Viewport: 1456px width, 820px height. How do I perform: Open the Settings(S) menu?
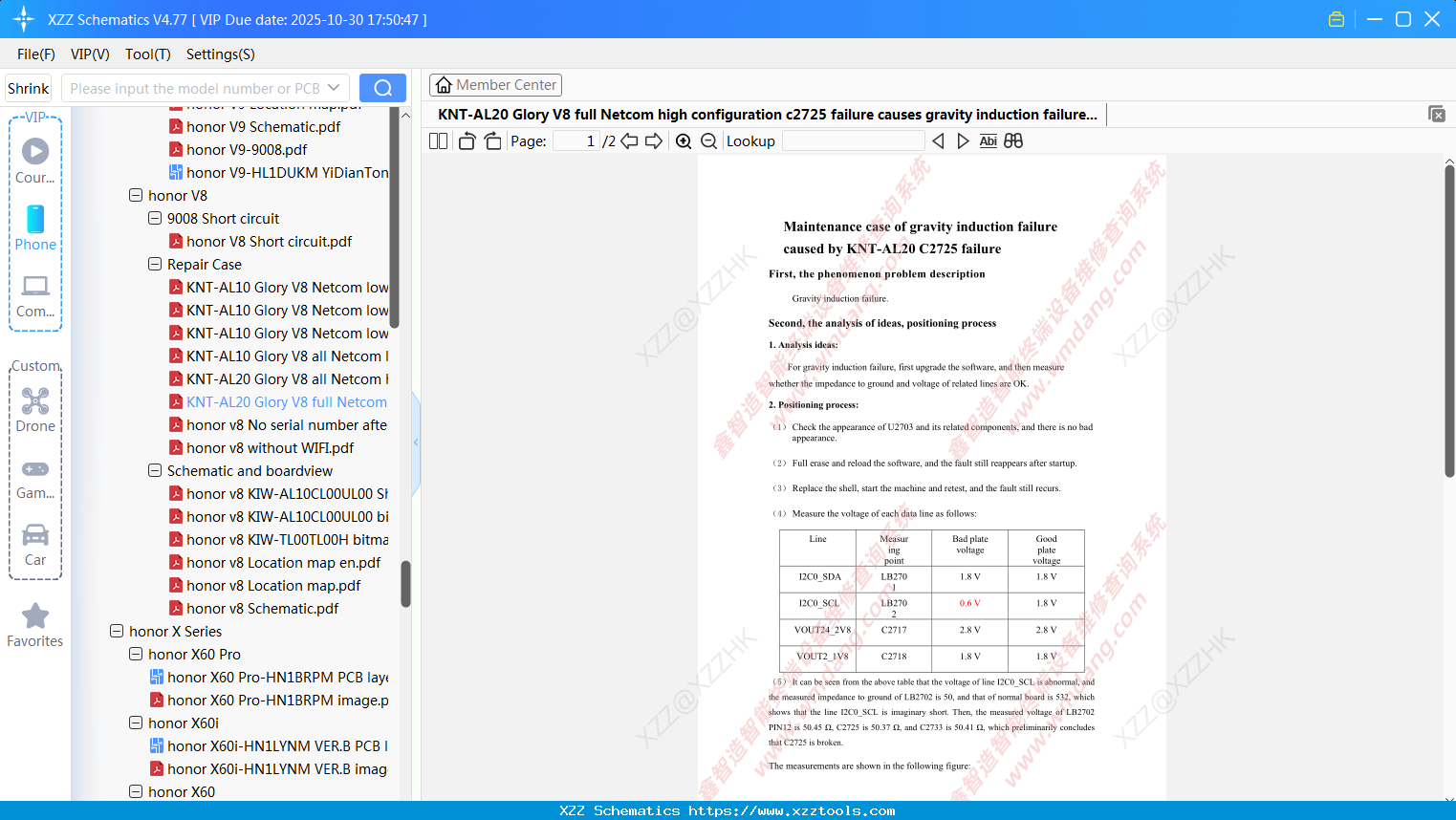coord(221,54)
